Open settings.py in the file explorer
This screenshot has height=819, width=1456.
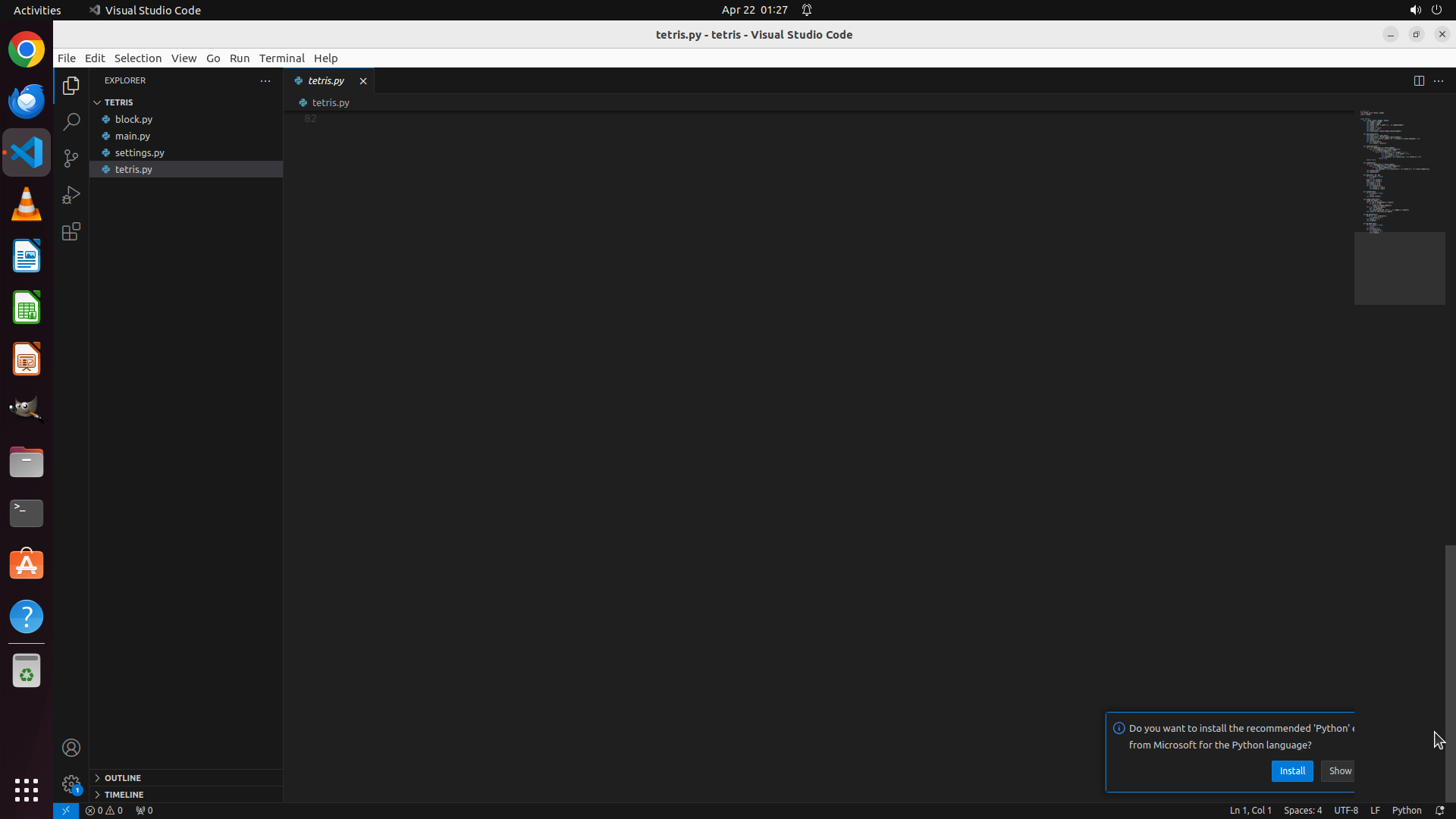[140, 152]
